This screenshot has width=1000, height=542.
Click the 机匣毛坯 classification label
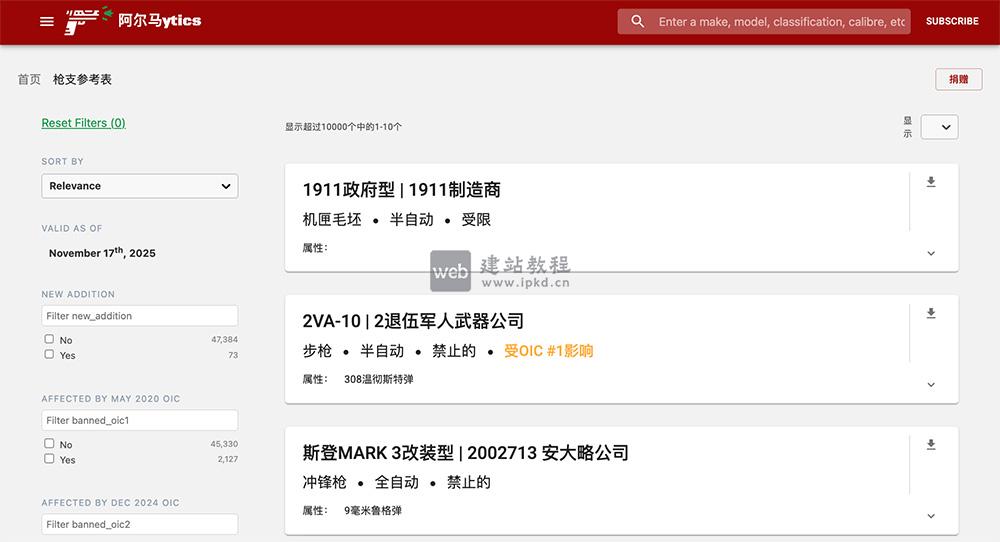click(x=332, y=219)
